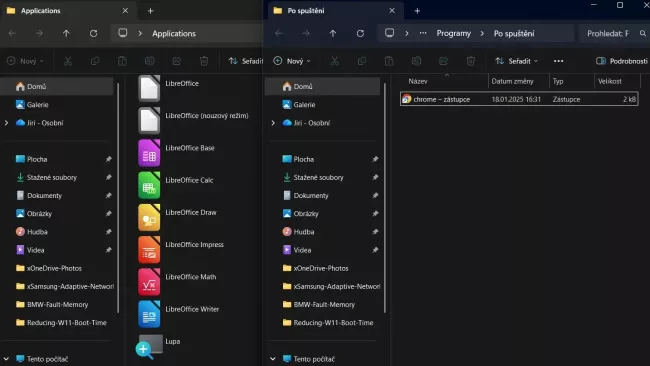Click search magnifier icon in Po spuštění window

(x=643, y=33)
